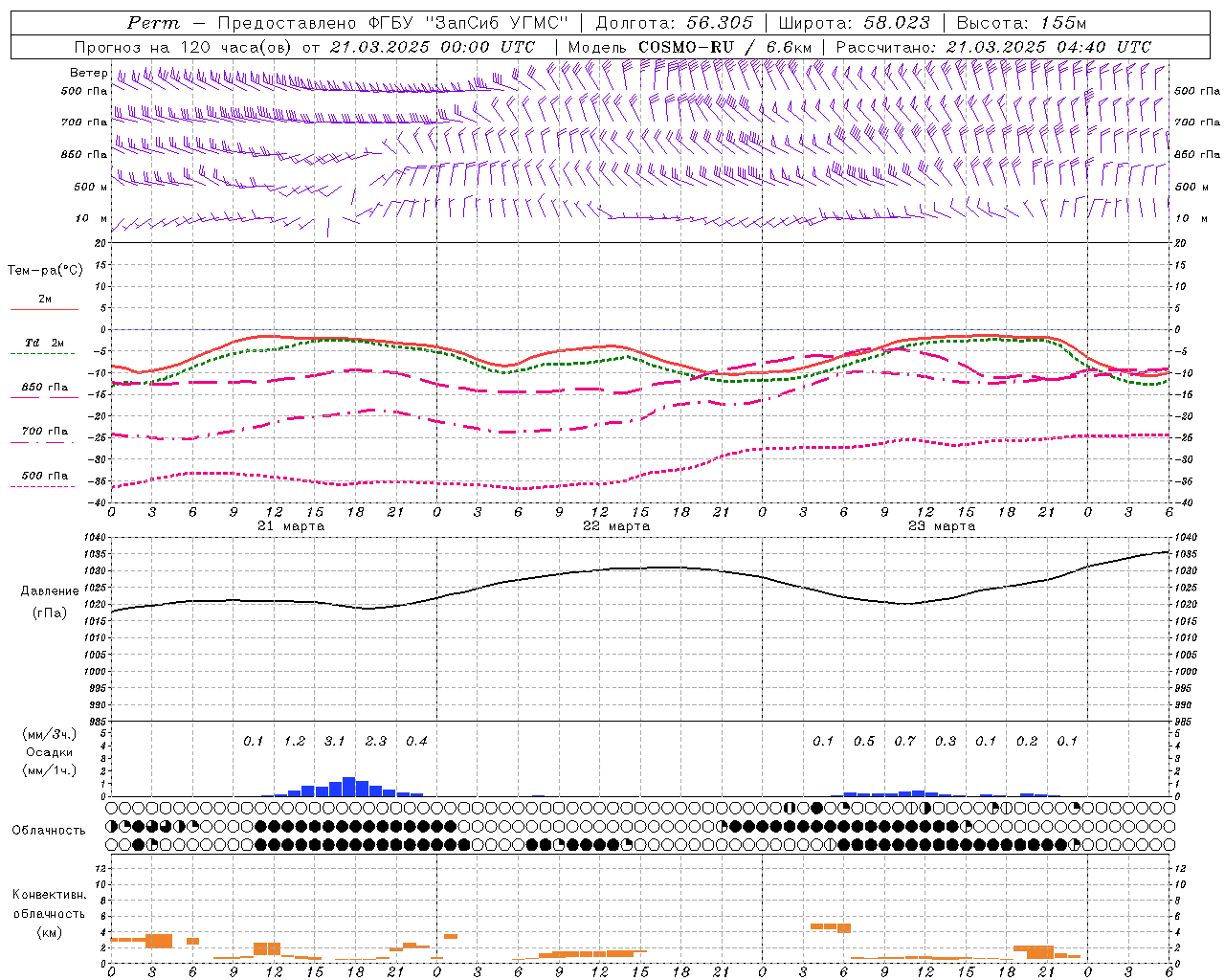The width and height of the screenshot is (1225, 980).
Task: Click the Рассчитано: 21.03.2025 04:40 UTC text
Action: [993, 47]
